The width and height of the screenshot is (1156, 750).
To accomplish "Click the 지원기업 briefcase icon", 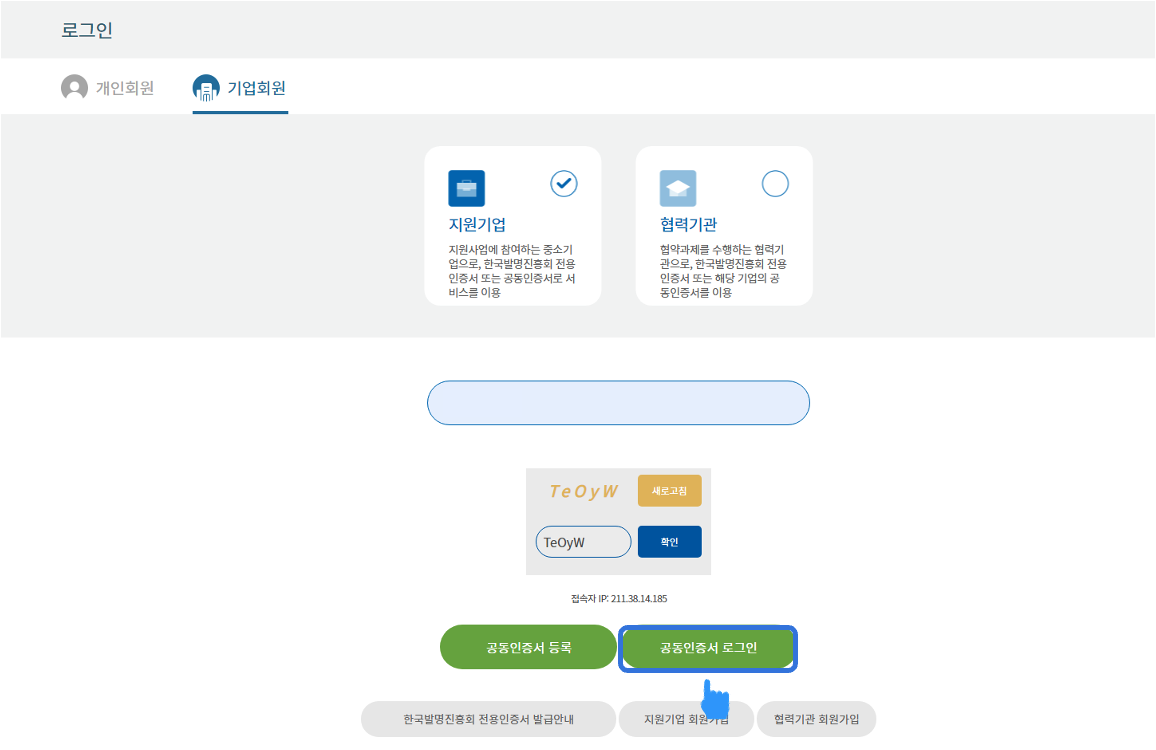I will 466,188.
